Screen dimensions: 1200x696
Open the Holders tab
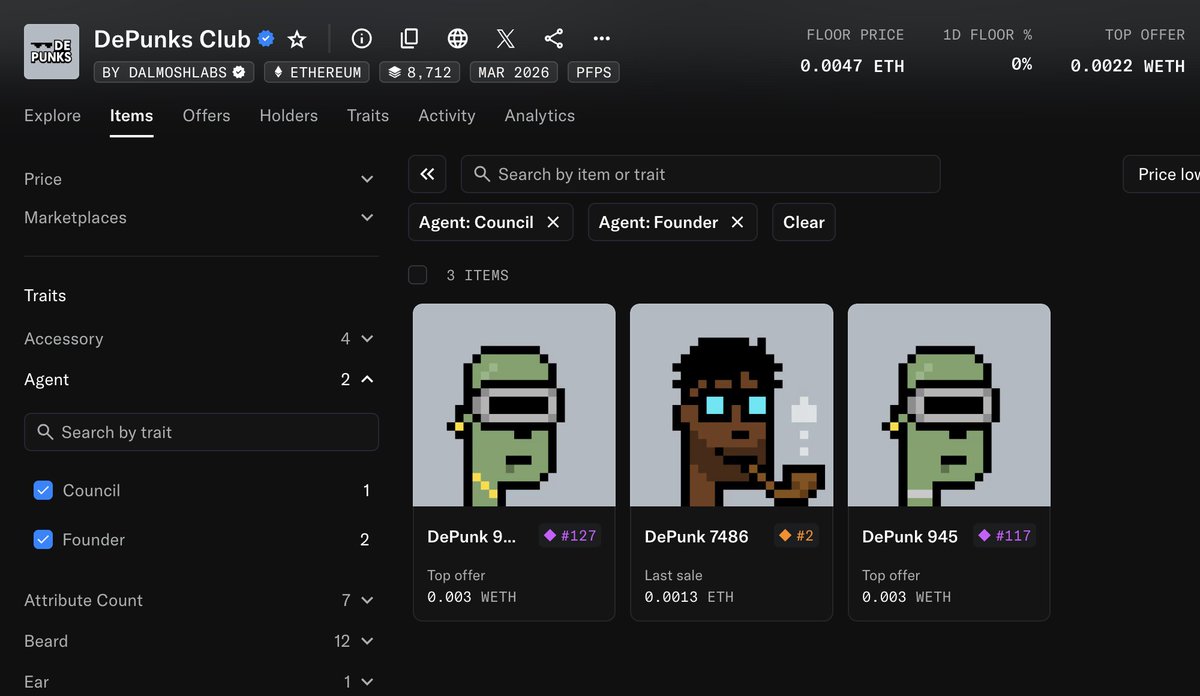click(x=288, y=116)
